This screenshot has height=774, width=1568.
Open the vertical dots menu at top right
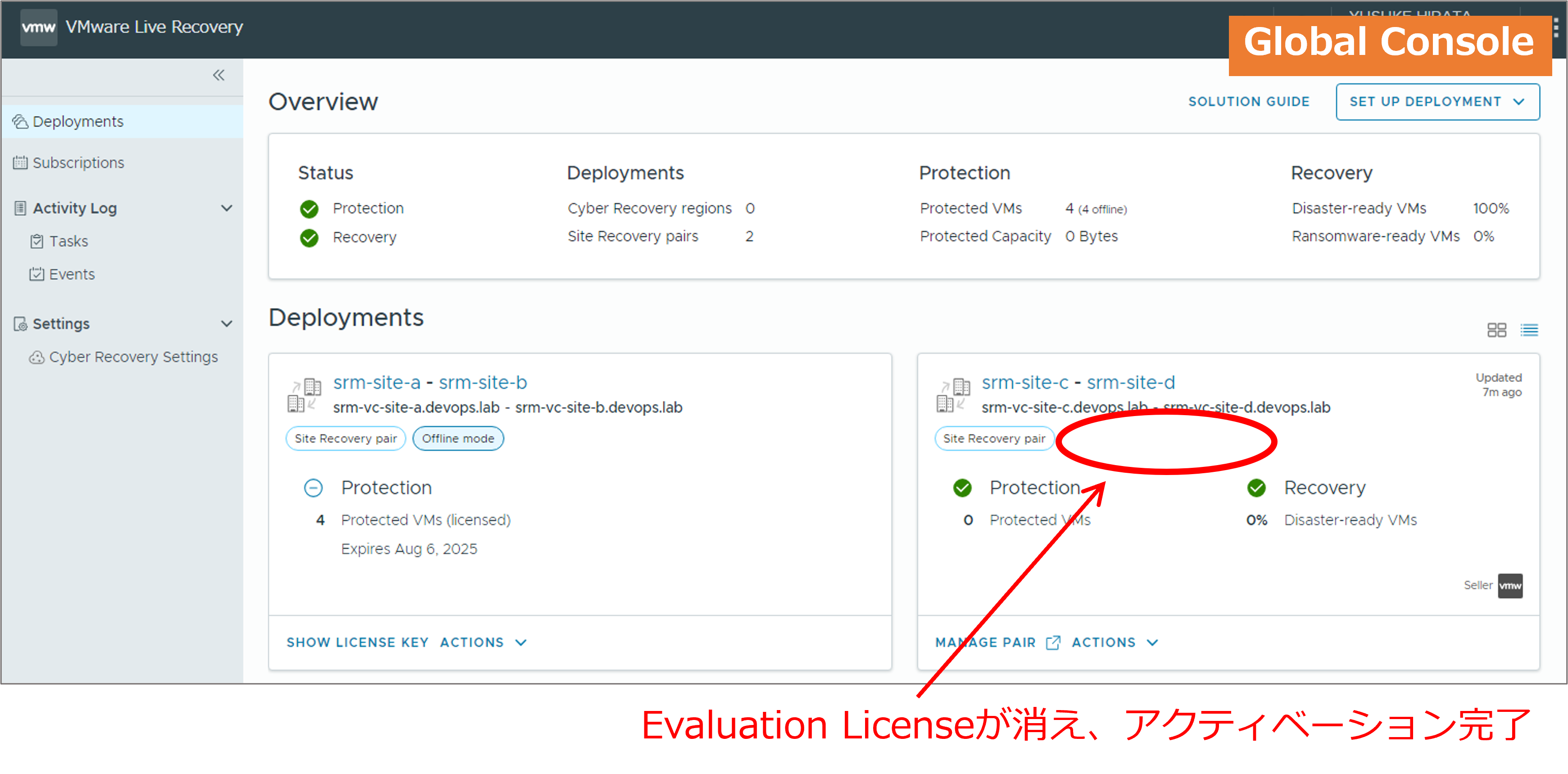(x=1556, y=27)
